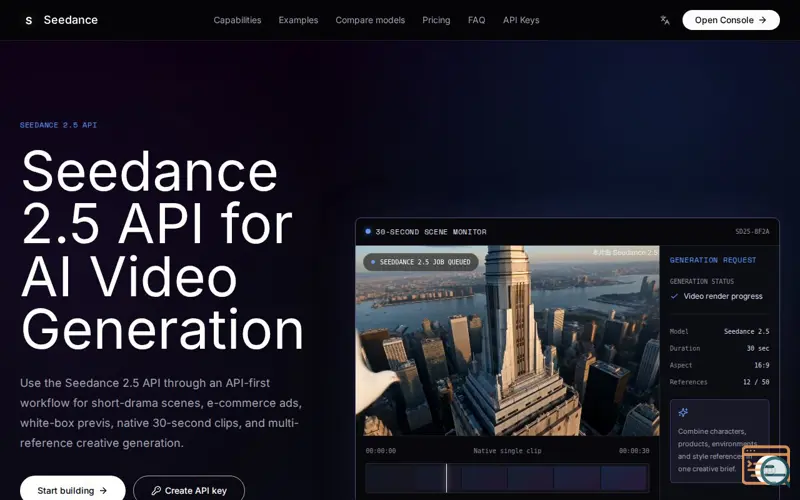Screen dimensions: 800x500
Task: Click the video timeline track bar
Action: click(507, 478)
